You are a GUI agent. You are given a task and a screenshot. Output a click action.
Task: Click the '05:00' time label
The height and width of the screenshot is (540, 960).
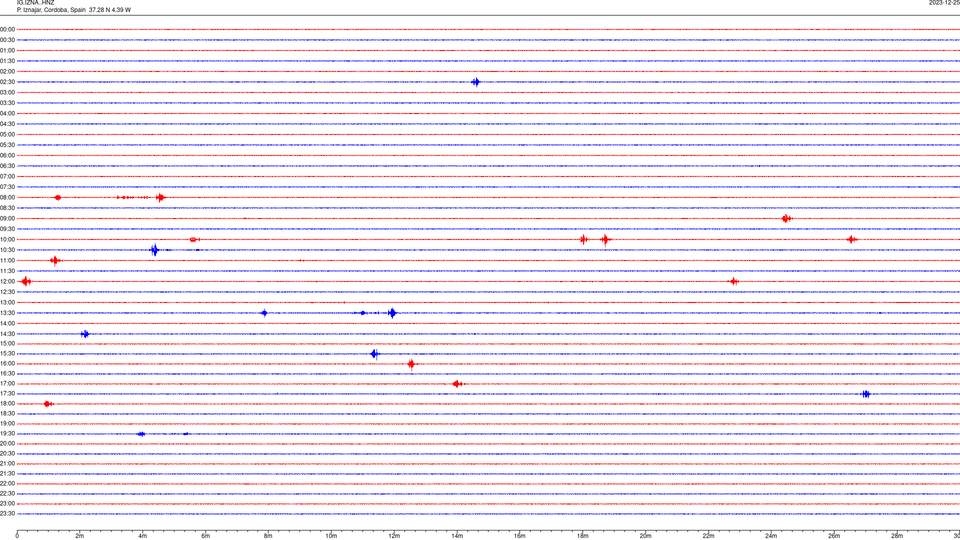[x=7, y=135]
